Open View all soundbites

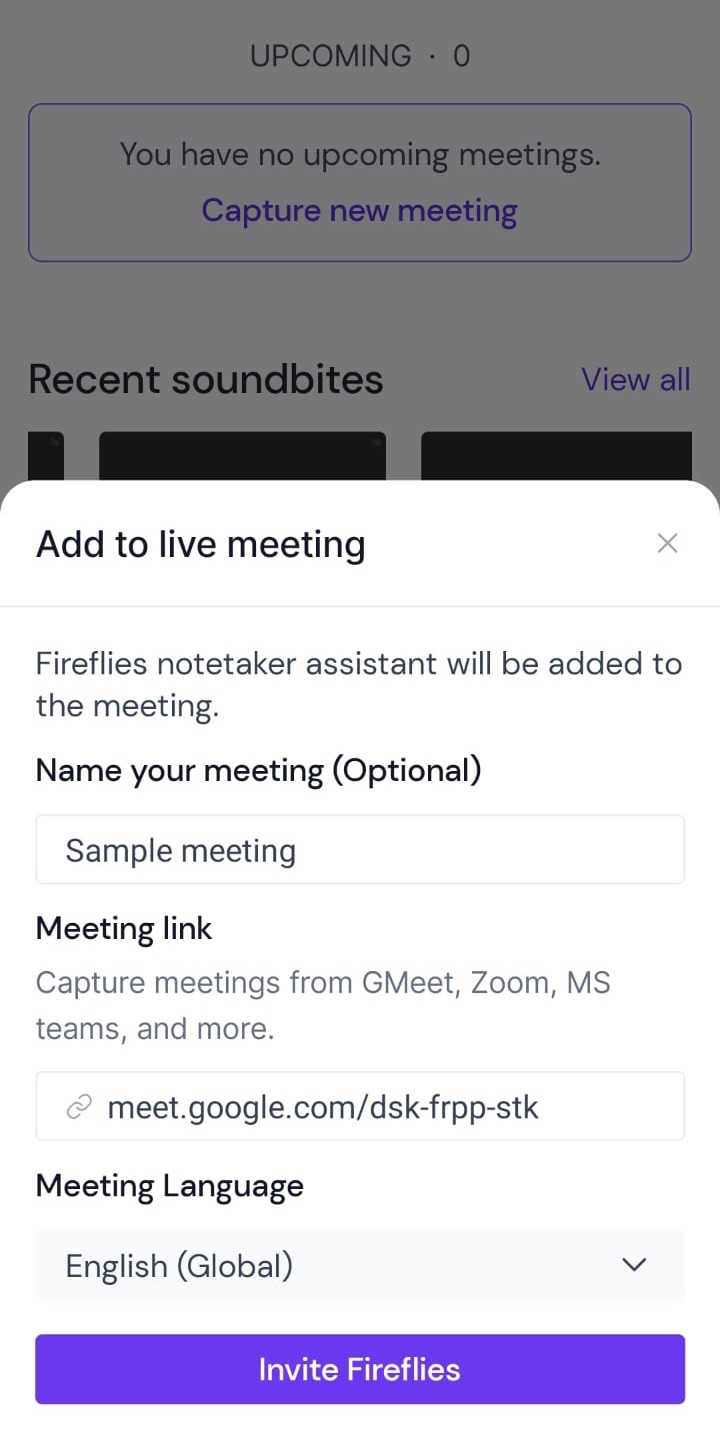(x=636, y=379)
